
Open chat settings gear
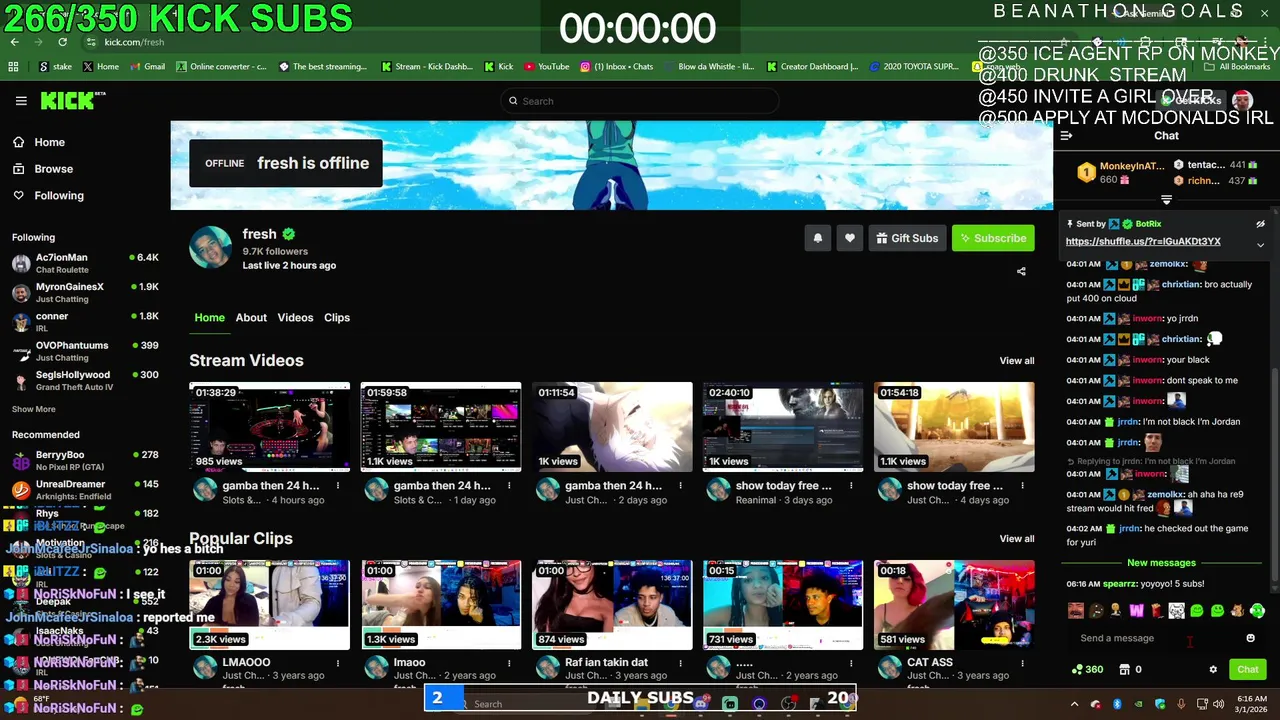1213,670
